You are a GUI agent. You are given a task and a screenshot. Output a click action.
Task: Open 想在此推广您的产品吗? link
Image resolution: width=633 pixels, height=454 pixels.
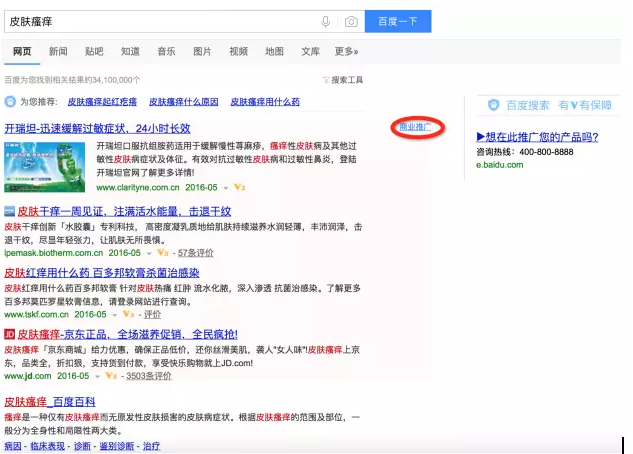pos(537,137)
